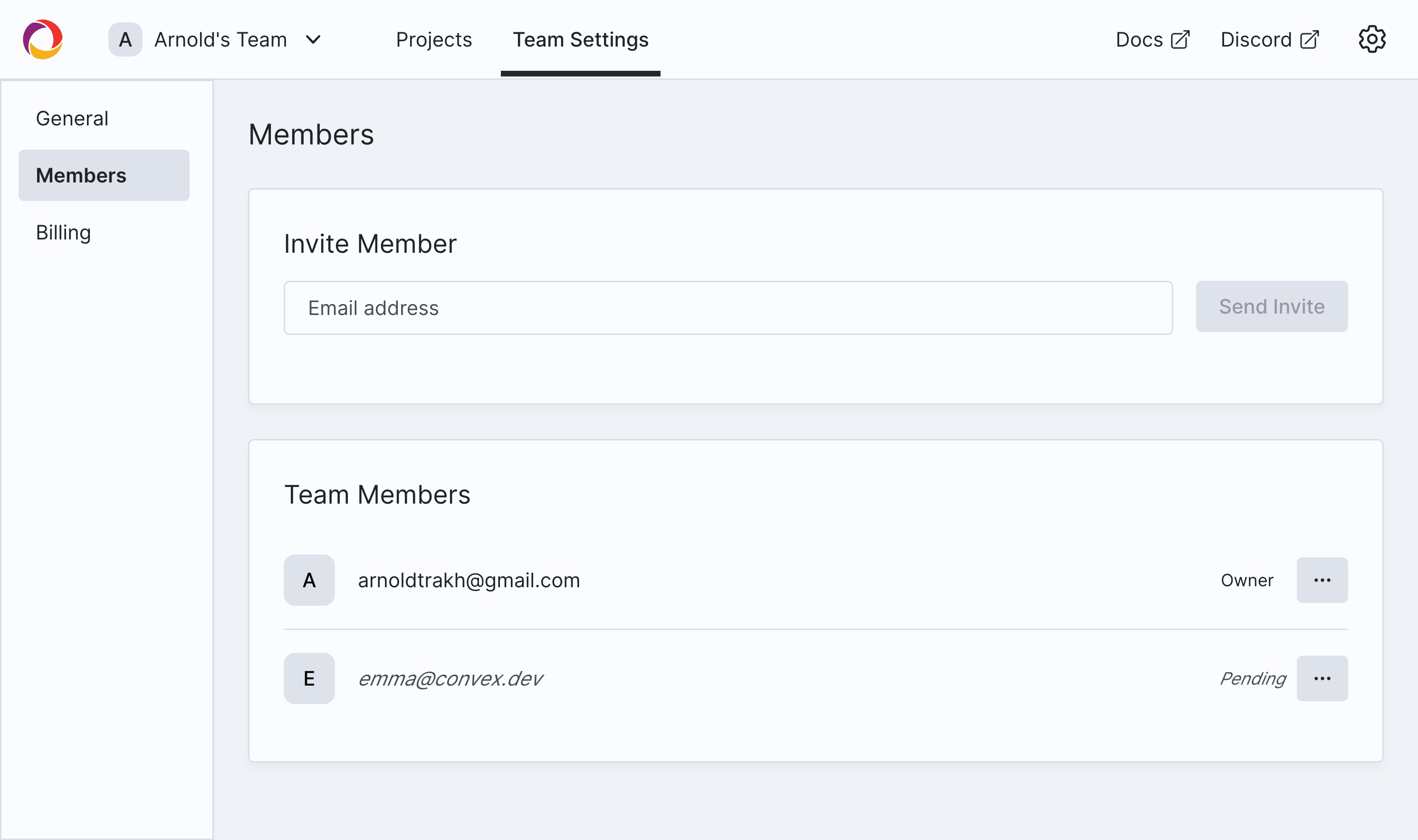Click the avatar next to emma@convex.dev

(309, 678)
